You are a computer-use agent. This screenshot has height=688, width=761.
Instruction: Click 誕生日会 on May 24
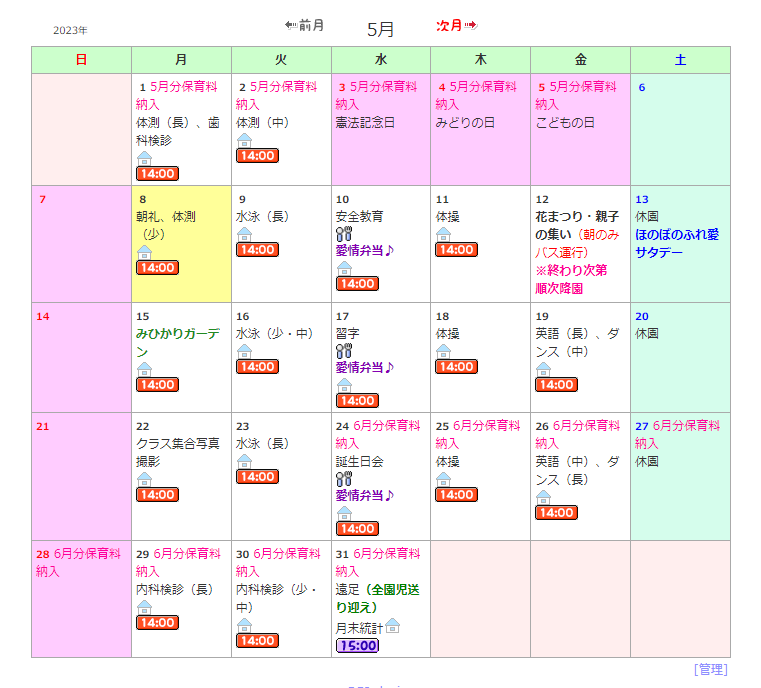click(x=360, y=461)
